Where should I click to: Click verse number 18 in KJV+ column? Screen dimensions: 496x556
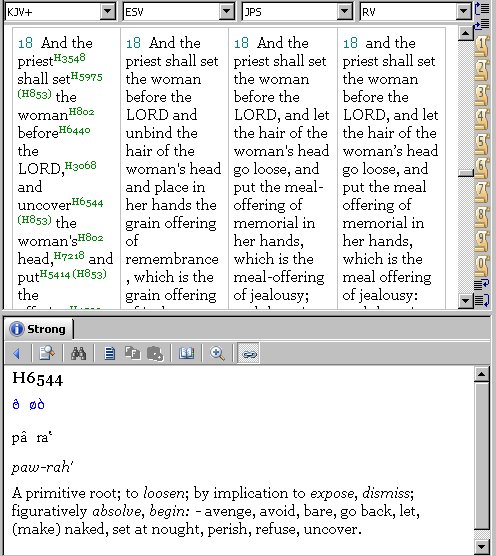point(25,43)
